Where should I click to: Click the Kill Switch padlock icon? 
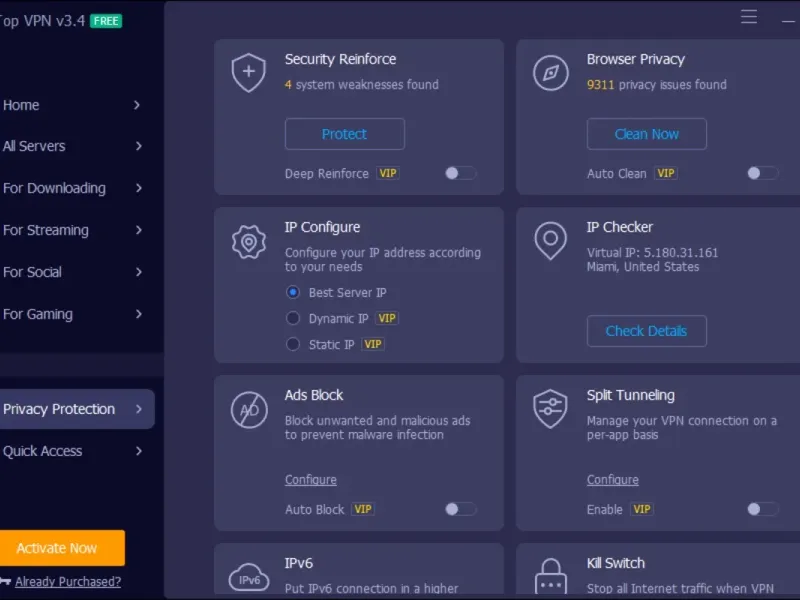pos(551,577)
